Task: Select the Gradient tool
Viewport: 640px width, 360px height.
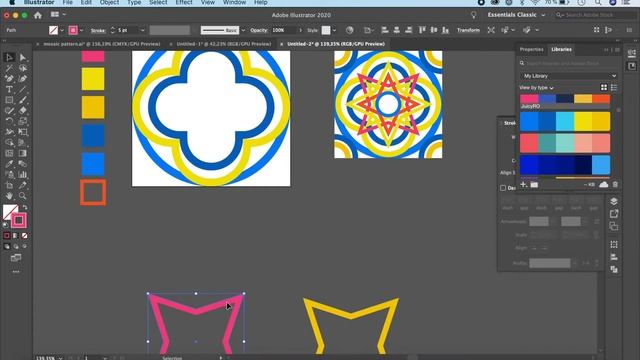Action: (x=23, y=153)
